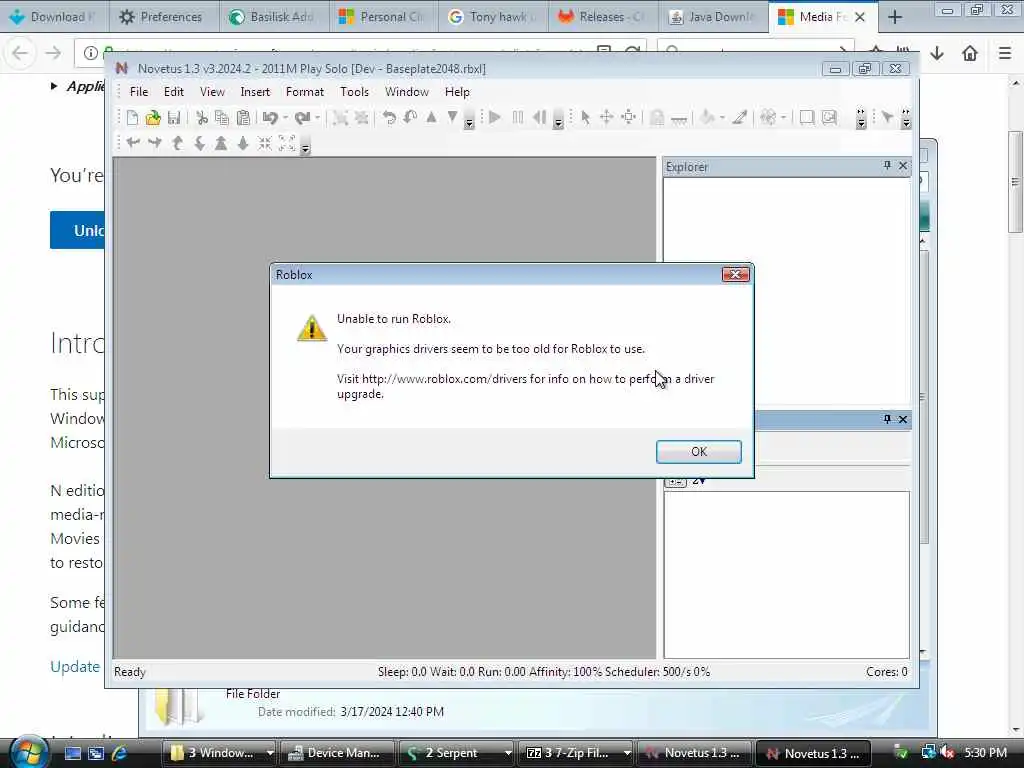The image size is (1024, 768).
Task: Click OK in the Roblox error dialog
Action: (699, 452)
